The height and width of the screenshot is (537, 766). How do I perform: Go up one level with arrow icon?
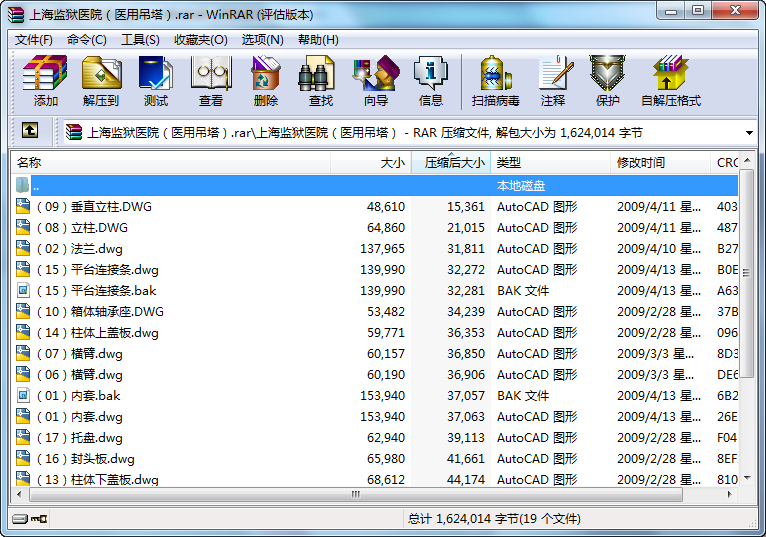[30, 131]
